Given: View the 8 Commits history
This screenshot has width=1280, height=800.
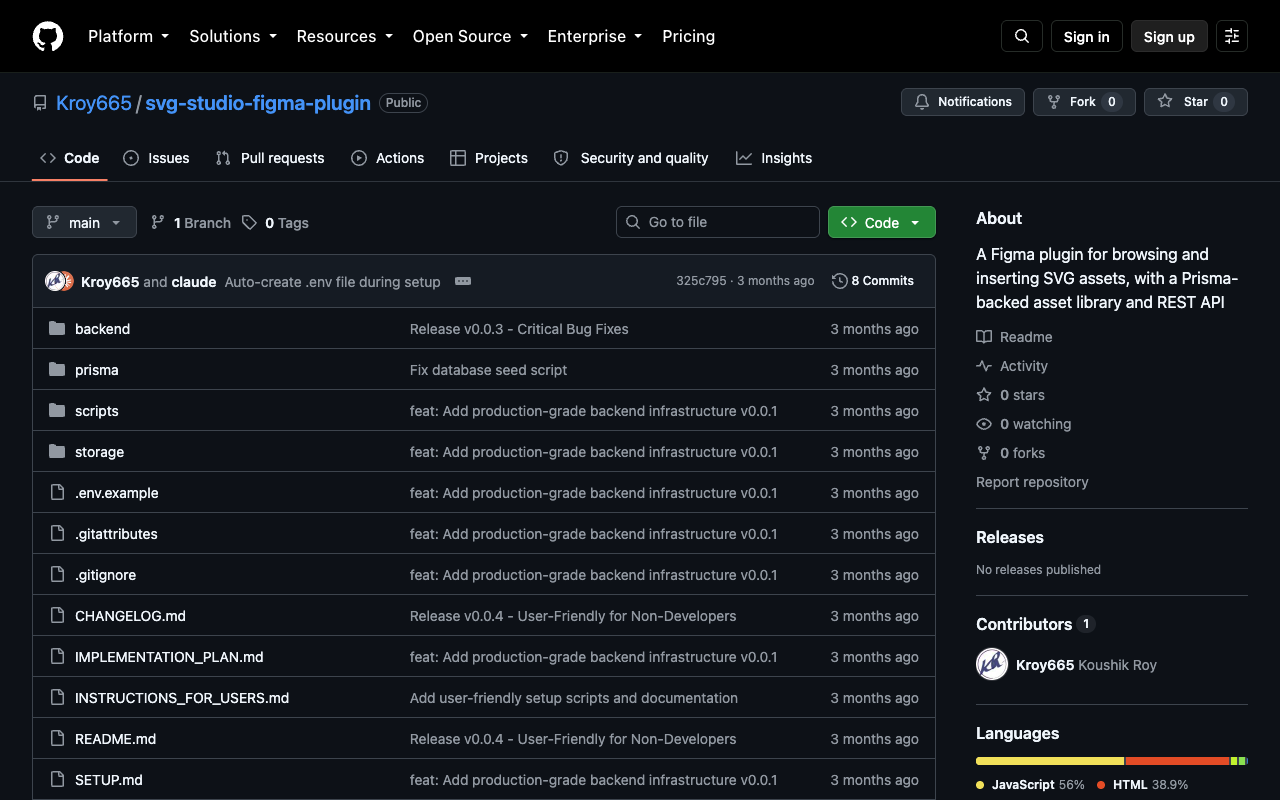Looking at the screenshot, I should (873, 281).
